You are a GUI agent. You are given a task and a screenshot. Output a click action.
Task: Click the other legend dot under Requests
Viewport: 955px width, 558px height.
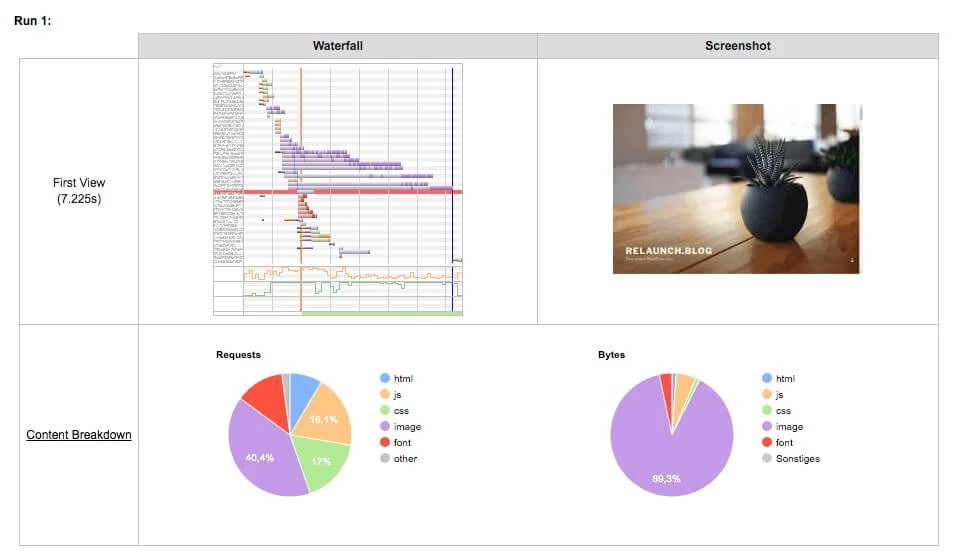coord(385,458)
